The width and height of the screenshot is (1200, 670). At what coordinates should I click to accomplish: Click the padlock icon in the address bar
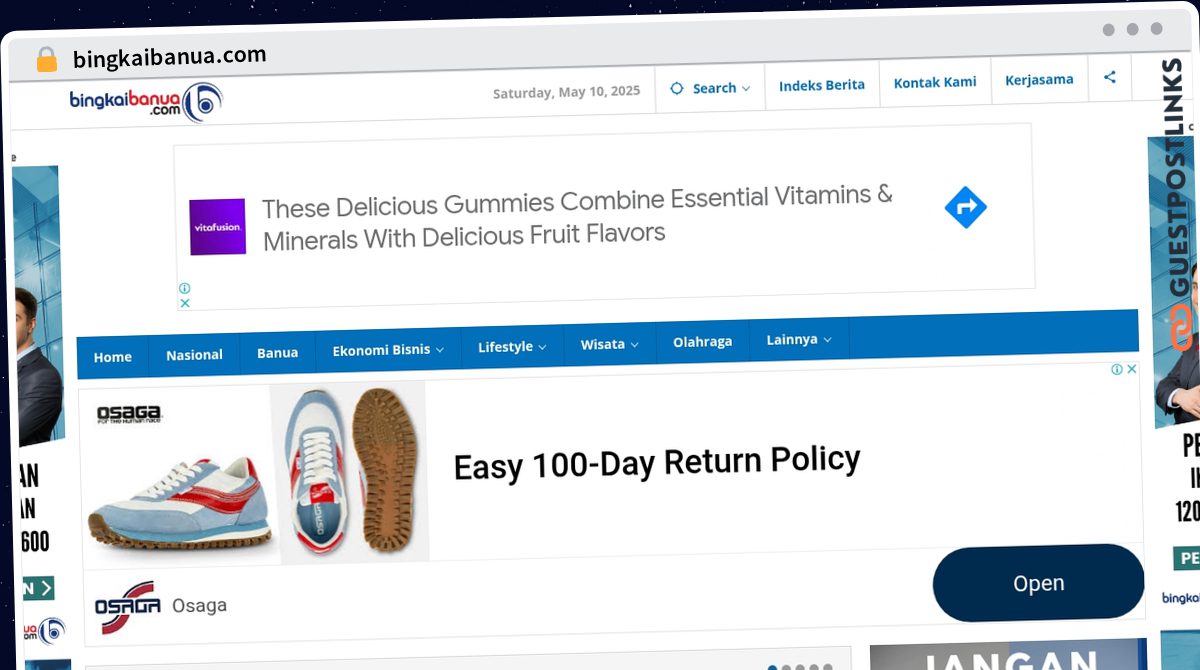coord(47,60)
